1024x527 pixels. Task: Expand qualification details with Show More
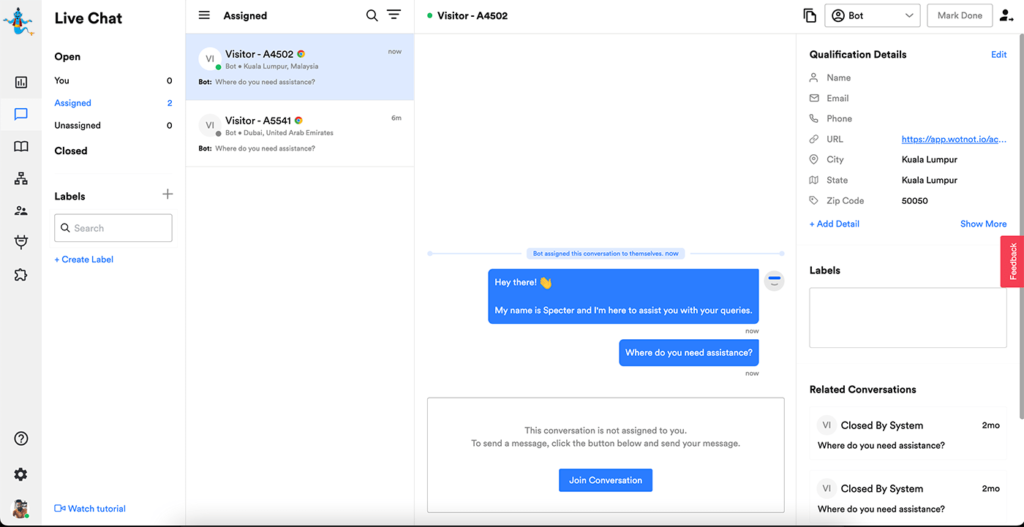pos(982,224)
